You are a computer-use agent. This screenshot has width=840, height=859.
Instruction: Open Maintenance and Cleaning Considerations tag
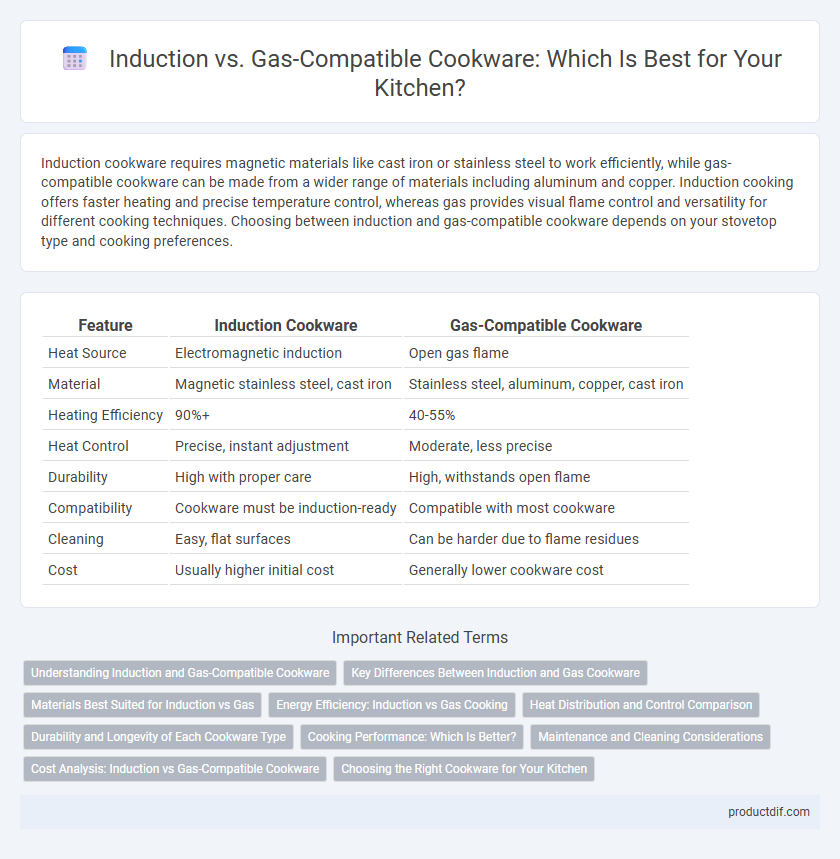point(650,737)
